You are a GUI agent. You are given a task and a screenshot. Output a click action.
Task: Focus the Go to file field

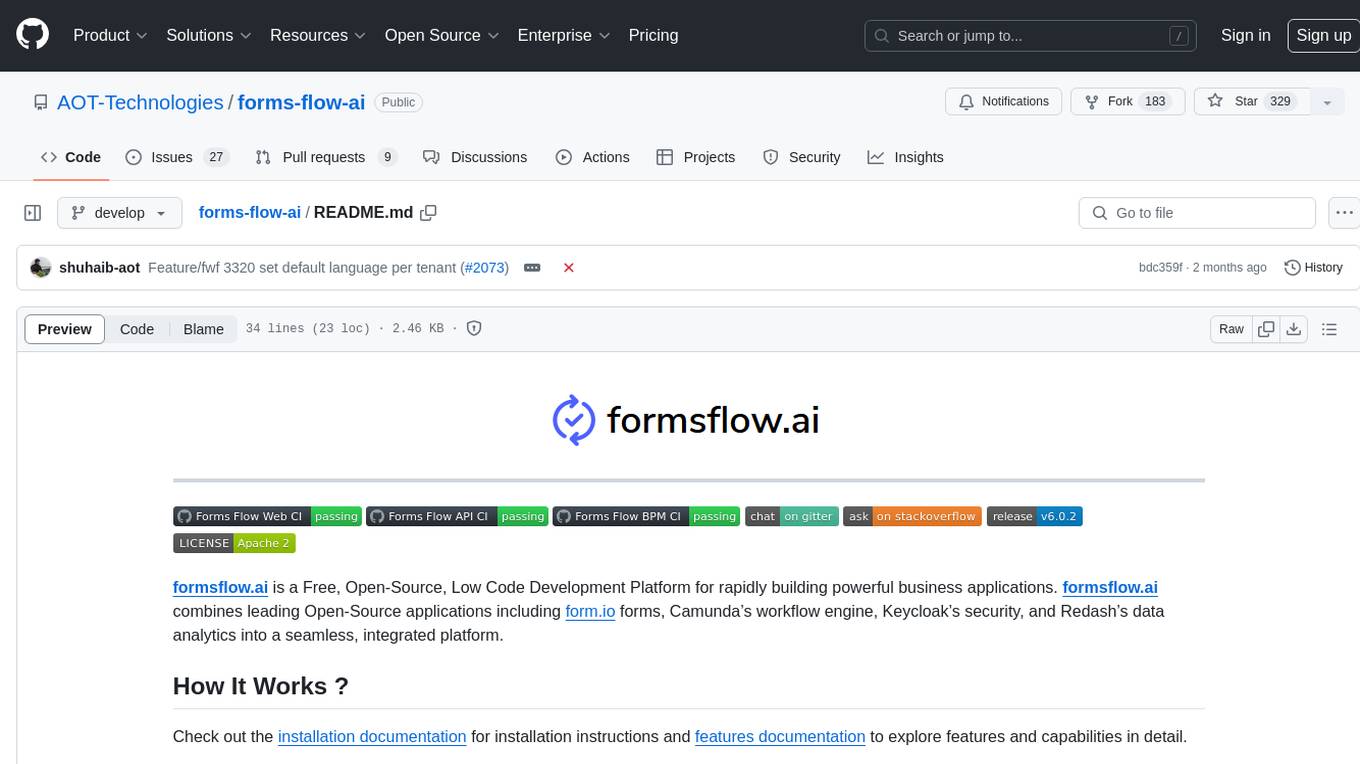click(x=1197, y=213)
